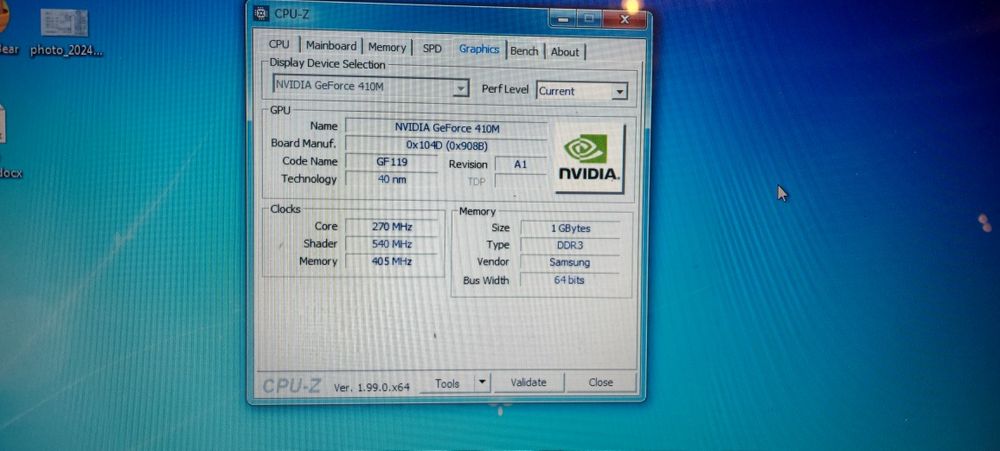Click the Tools button
The width and height of the screenshot is (1000, 451).
coord(446,383)
